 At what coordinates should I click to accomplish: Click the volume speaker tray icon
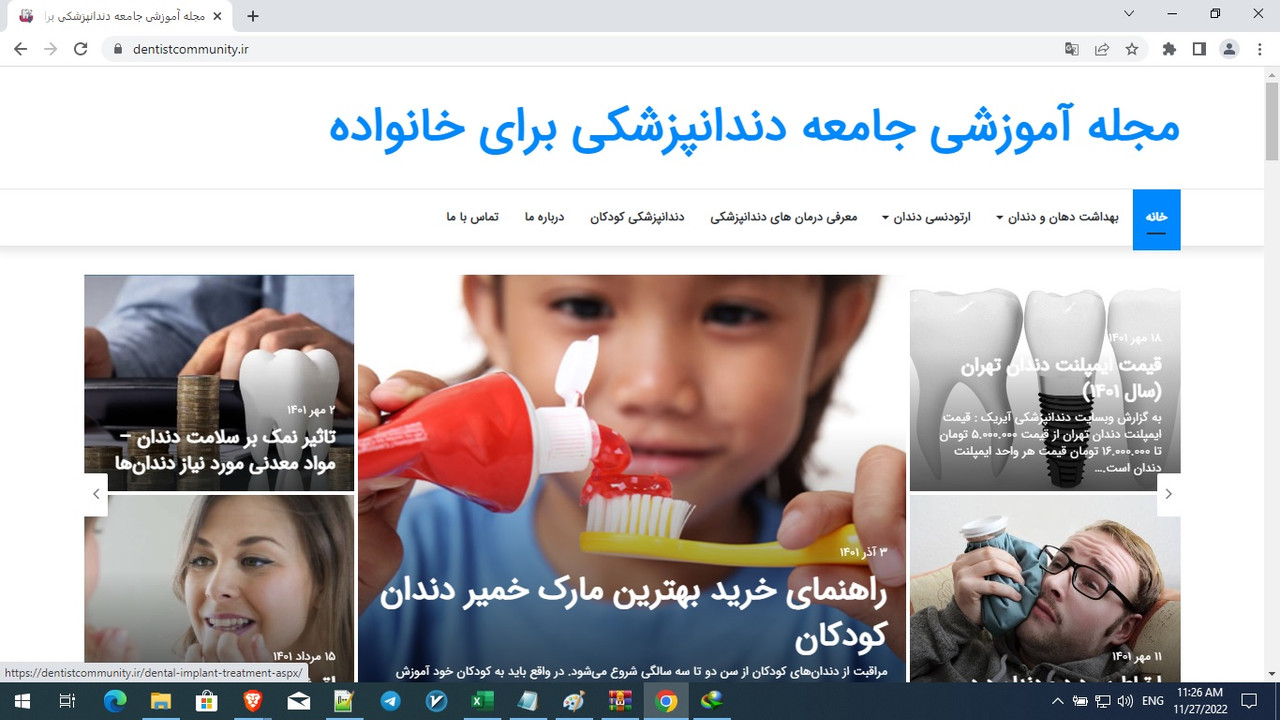pos(1125,701)
